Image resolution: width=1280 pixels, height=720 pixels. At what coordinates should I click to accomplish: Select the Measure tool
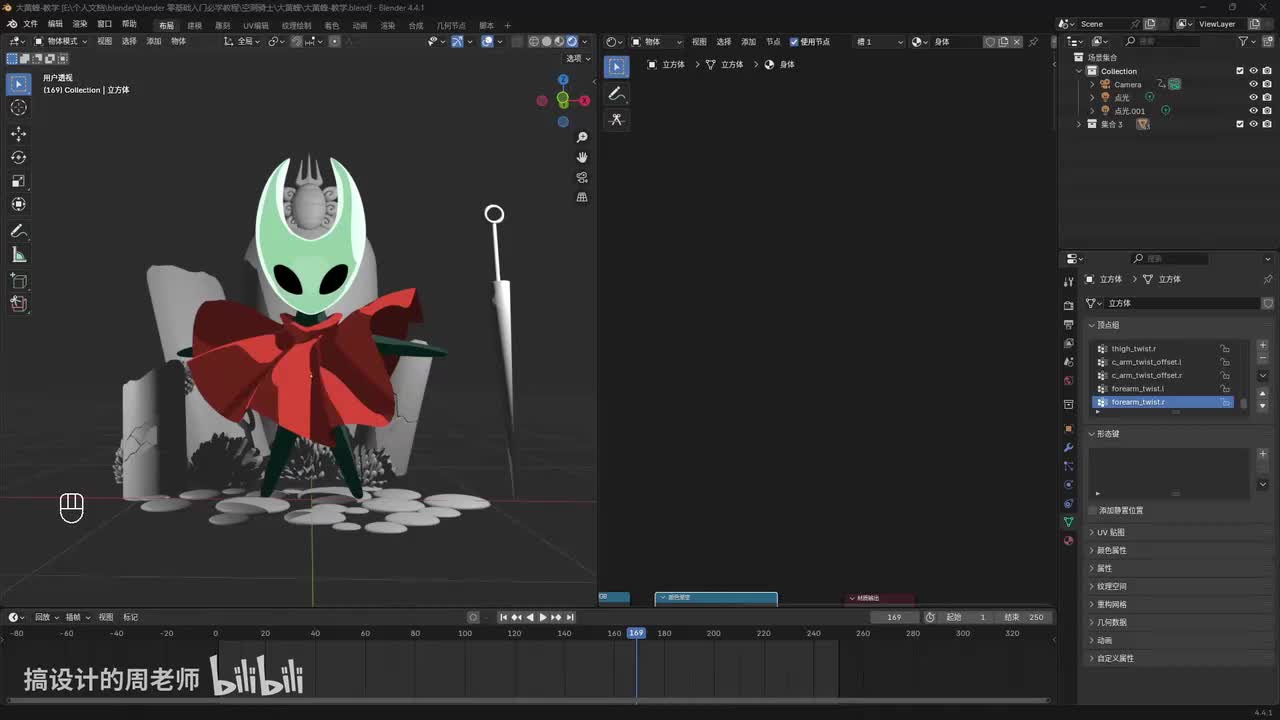18,255
